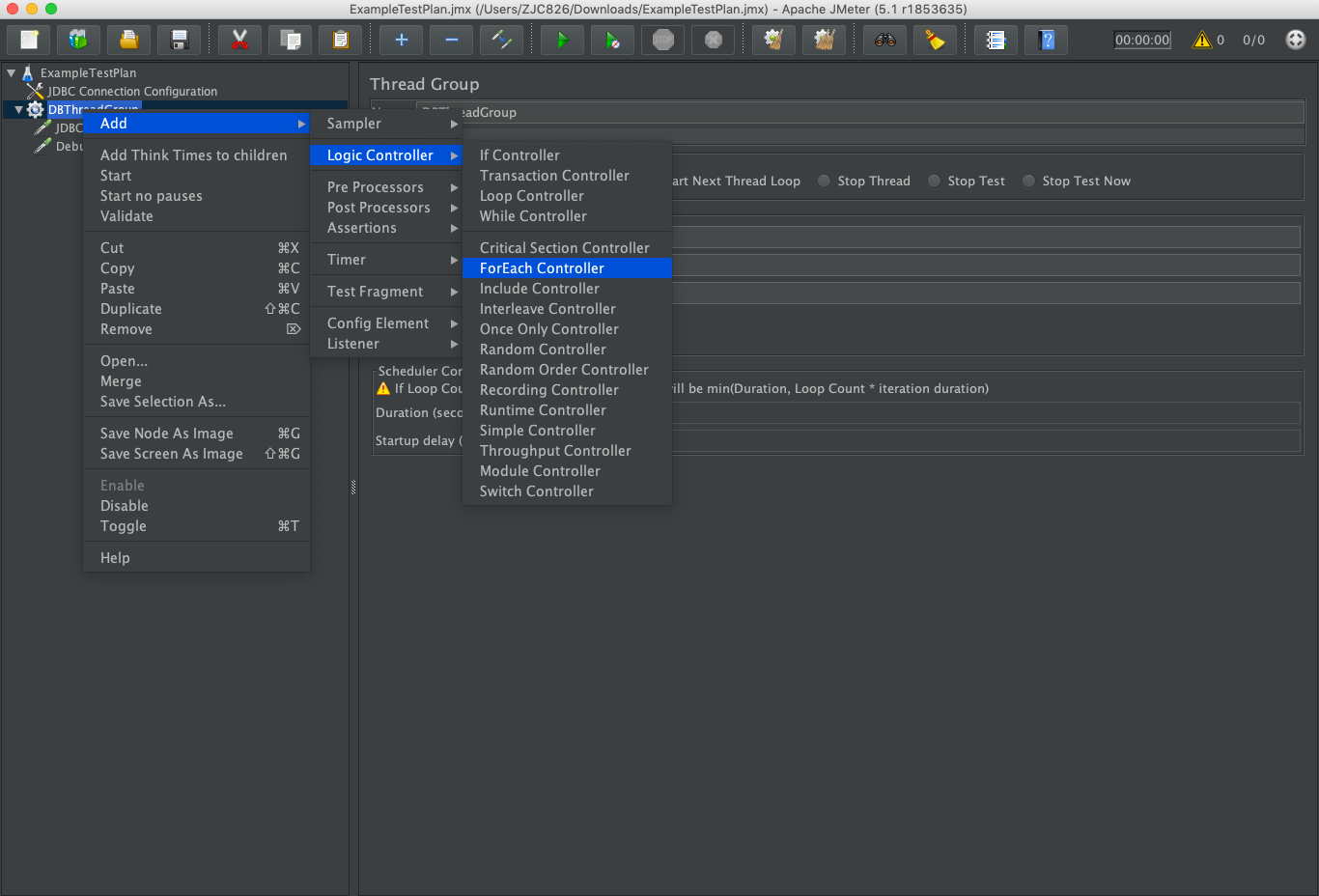Click the Duration seconds input field

[x=985, y=412]
